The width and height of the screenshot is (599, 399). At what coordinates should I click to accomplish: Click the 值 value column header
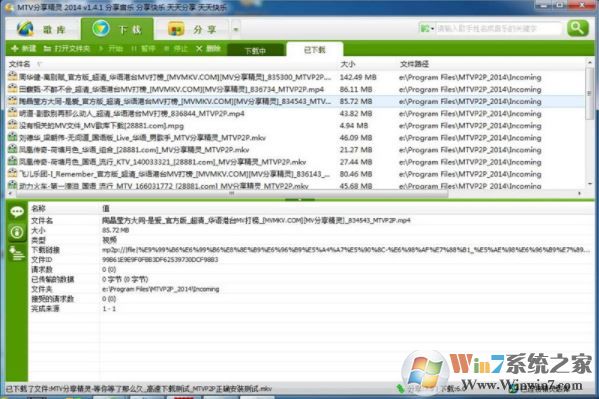[x=106, y=208]
